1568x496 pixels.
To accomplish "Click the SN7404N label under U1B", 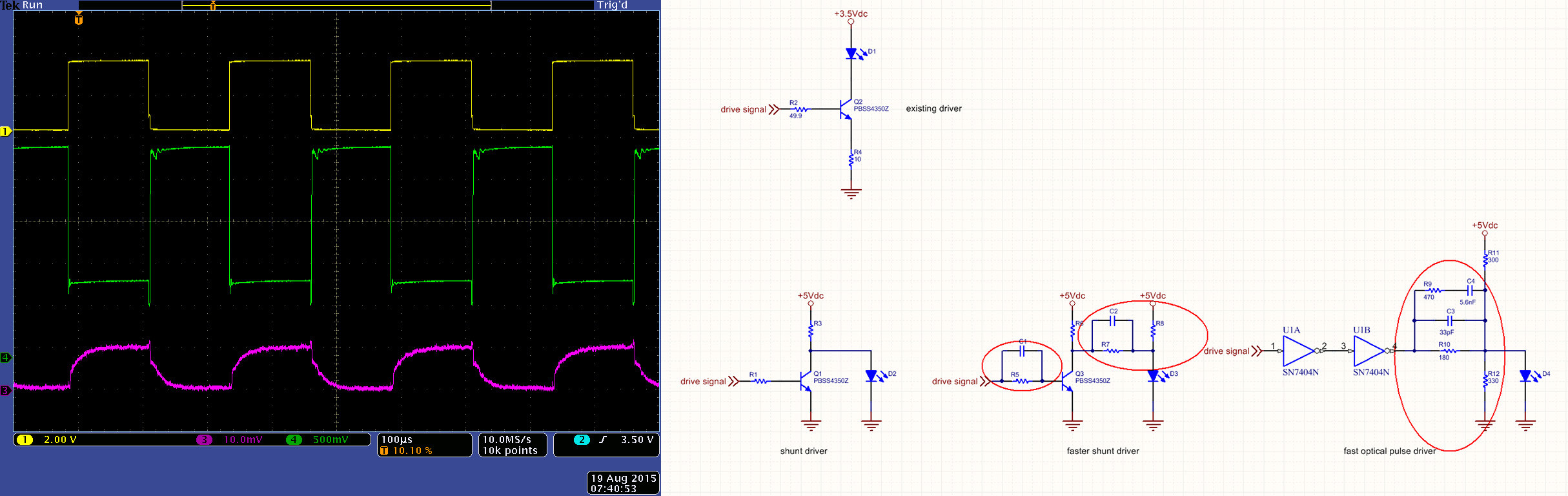I will 1371,372.
